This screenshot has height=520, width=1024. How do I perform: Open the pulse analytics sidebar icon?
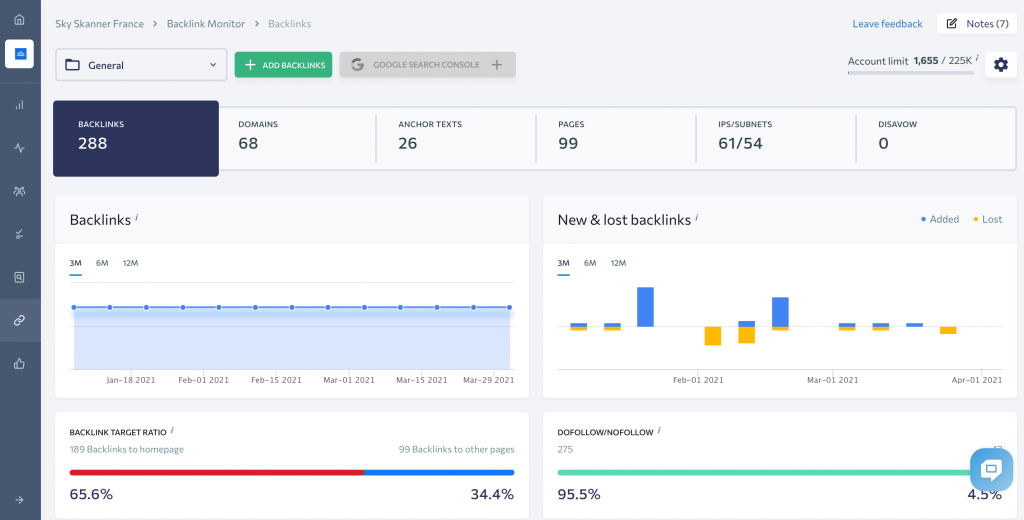pos(19,148)
